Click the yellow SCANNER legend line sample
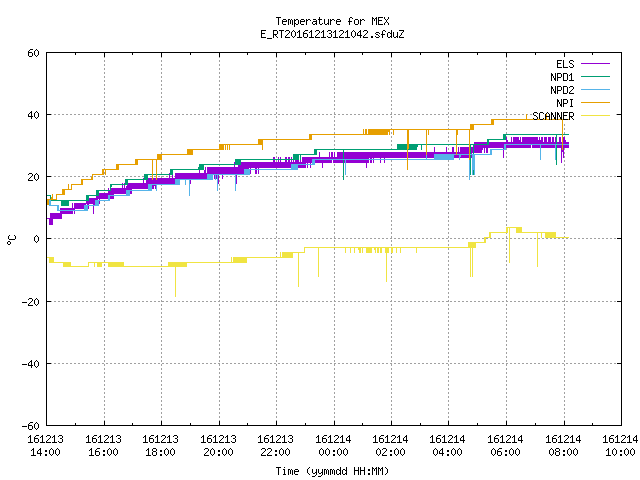 [x=595, y=116]
